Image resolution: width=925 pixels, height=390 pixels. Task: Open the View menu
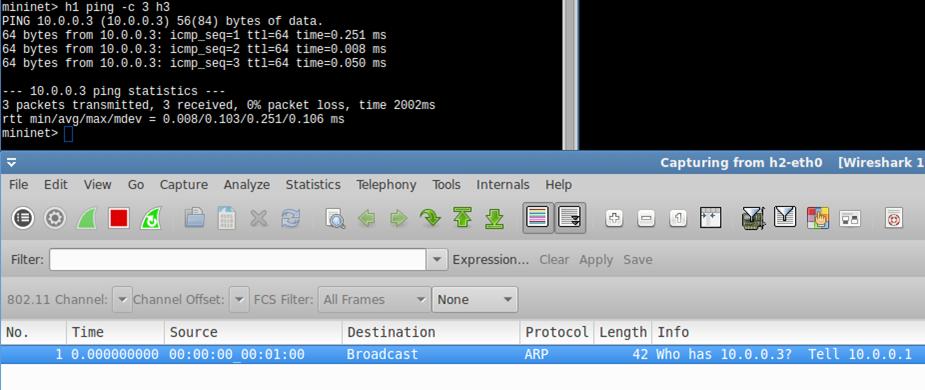97,185
